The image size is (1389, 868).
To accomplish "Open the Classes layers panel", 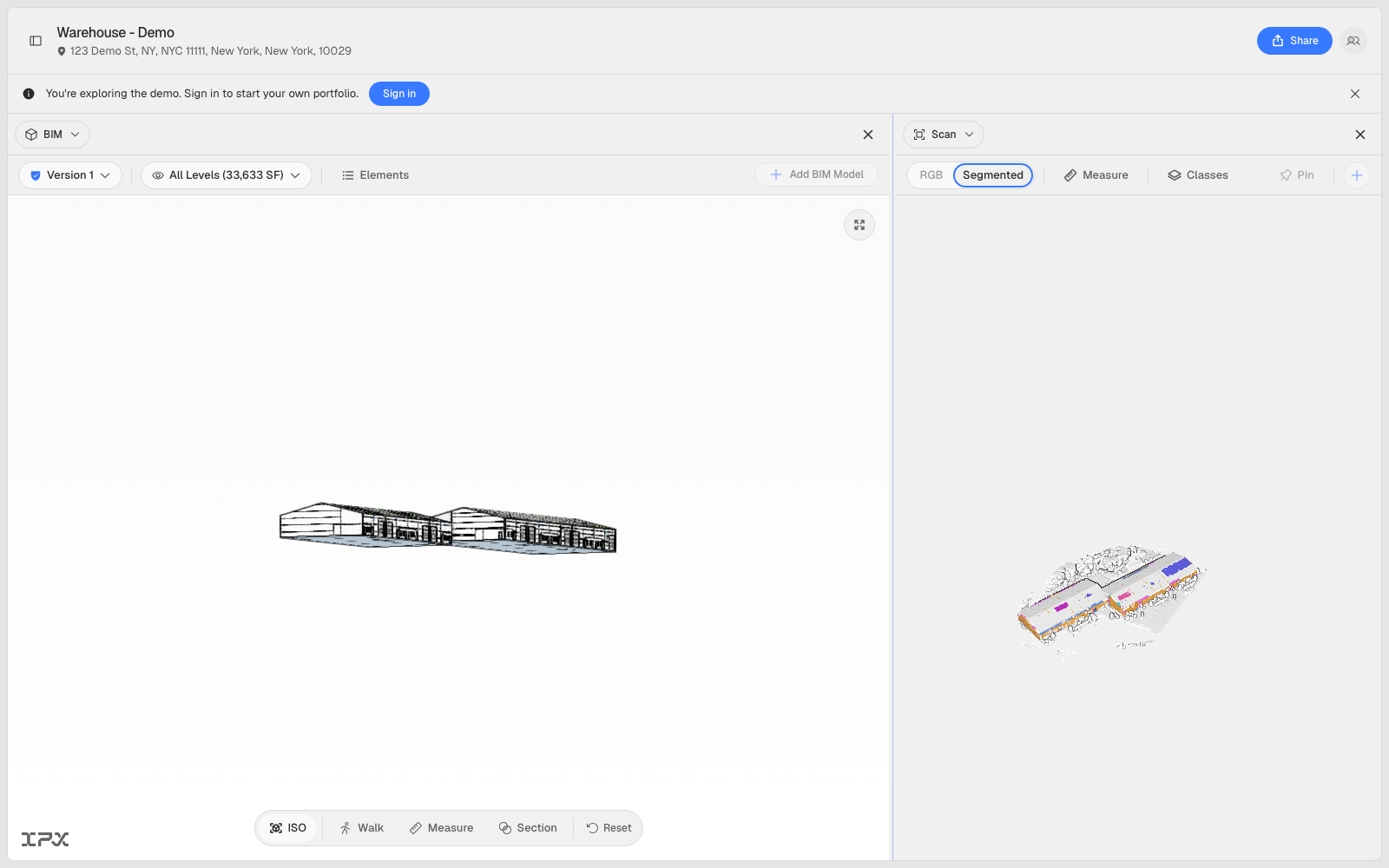I will click(1198, 175).
